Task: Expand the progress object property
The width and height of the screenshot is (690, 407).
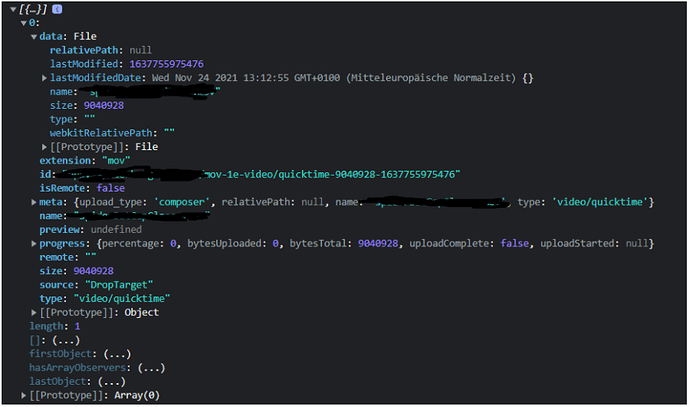Action: coord(34,243)
